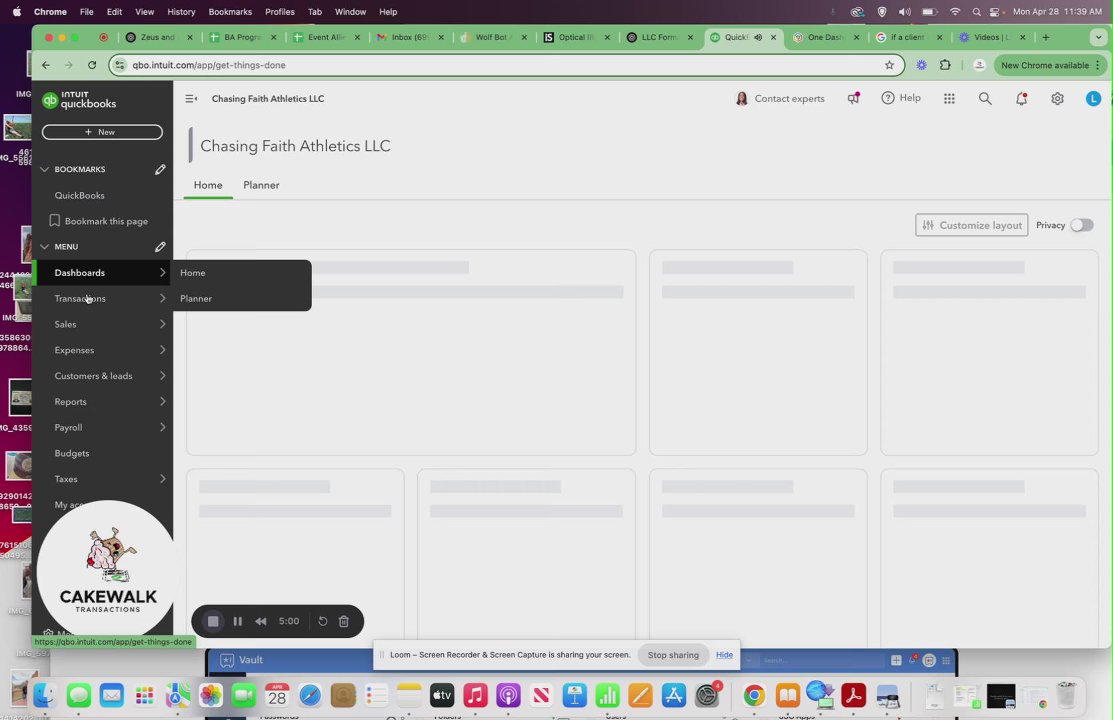
Task: Edit the Menu section pencil icon
Action: 160,246
